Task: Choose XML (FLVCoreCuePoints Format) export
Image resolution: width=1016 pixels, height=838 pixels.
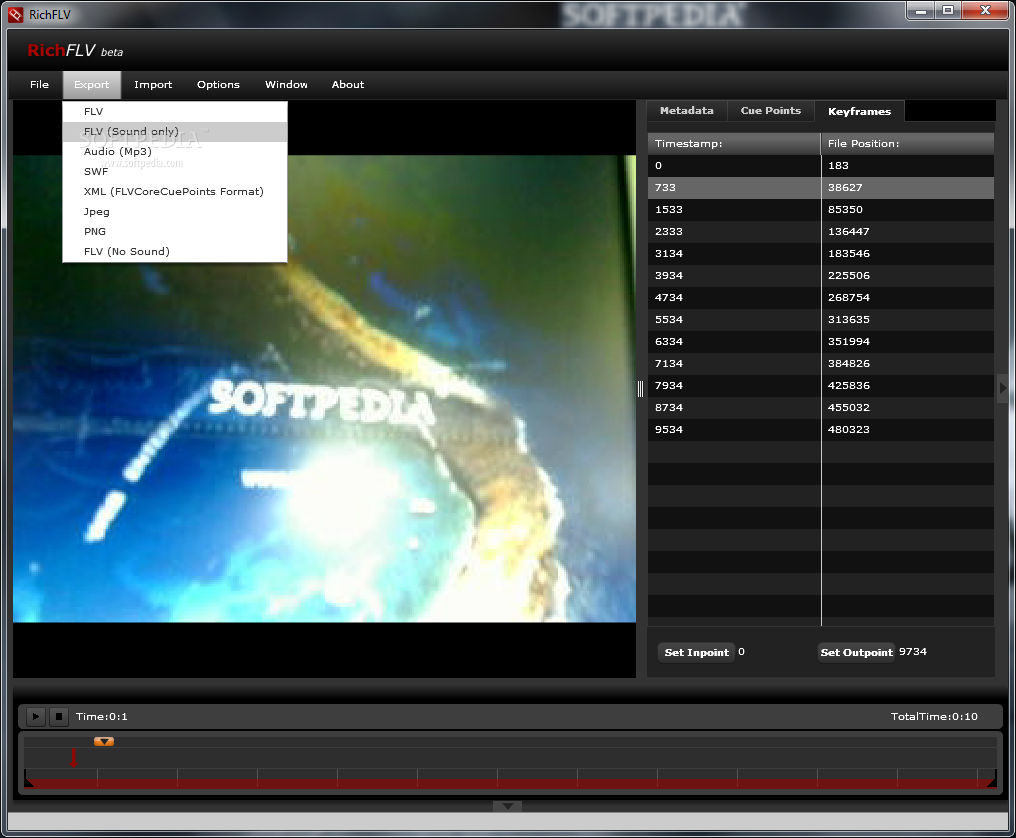Action: coord(175,192)
